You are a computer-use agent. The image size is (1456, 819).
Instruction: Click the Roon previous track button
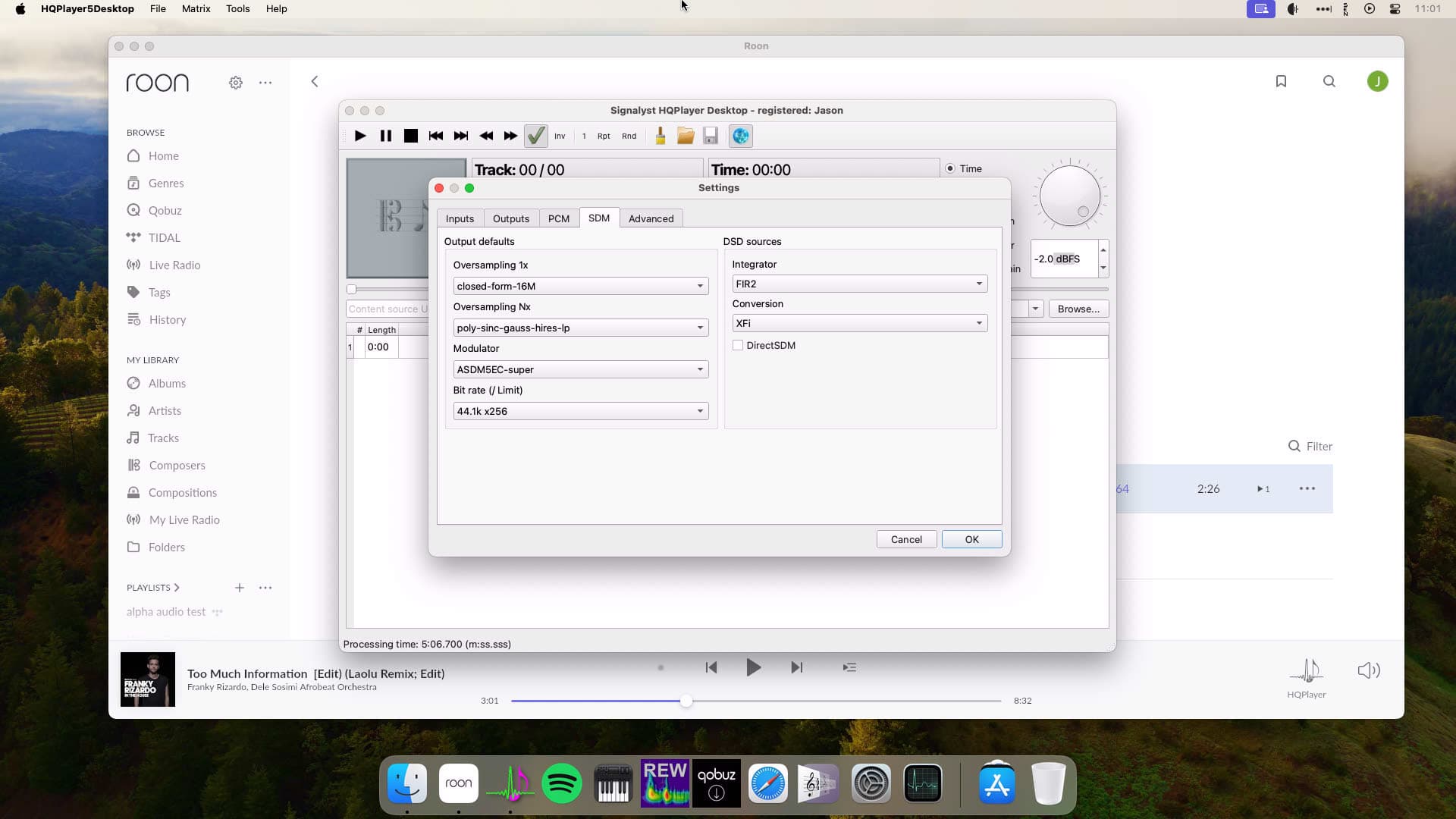click(x=711, y=667)
